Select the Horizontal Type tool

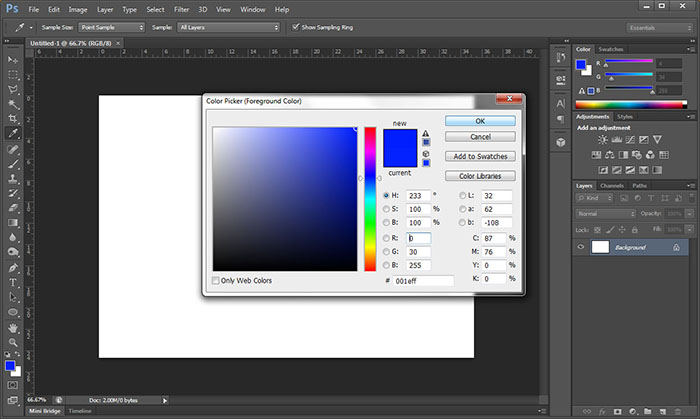click(x=13, y=283)
